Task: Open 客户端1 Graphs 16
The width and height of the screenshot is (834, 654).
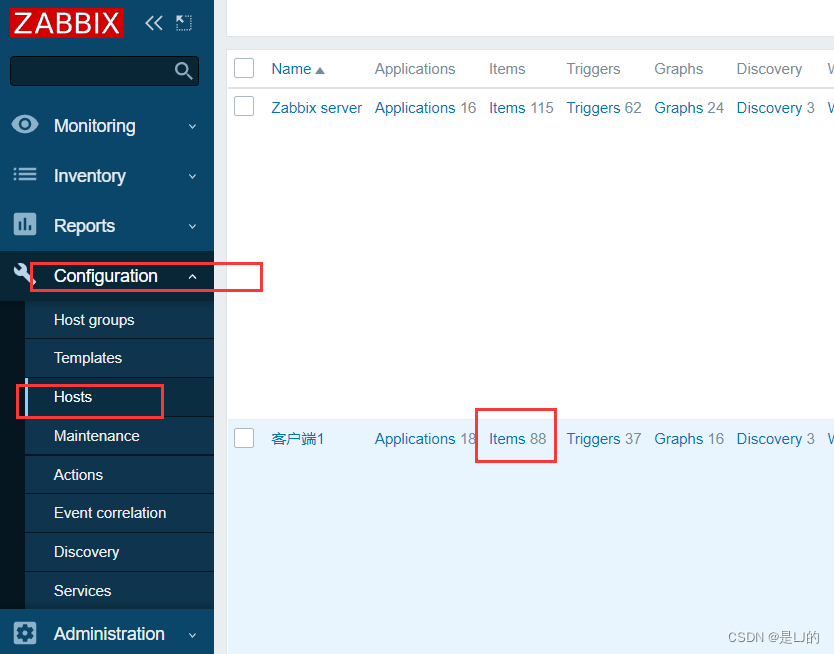Action: (x=678, y=439)
